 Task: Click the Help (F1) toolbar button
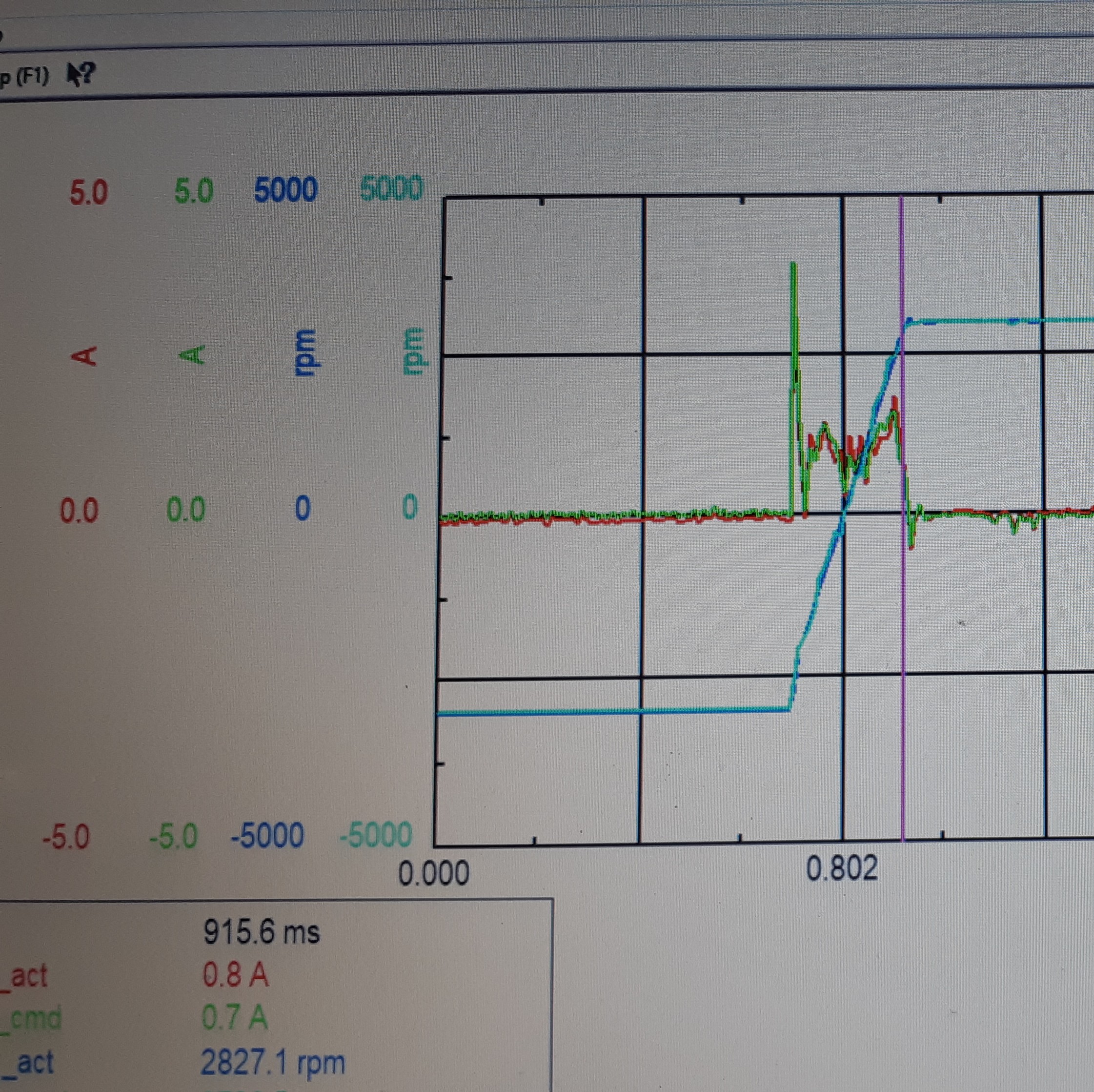coord(24,77)
